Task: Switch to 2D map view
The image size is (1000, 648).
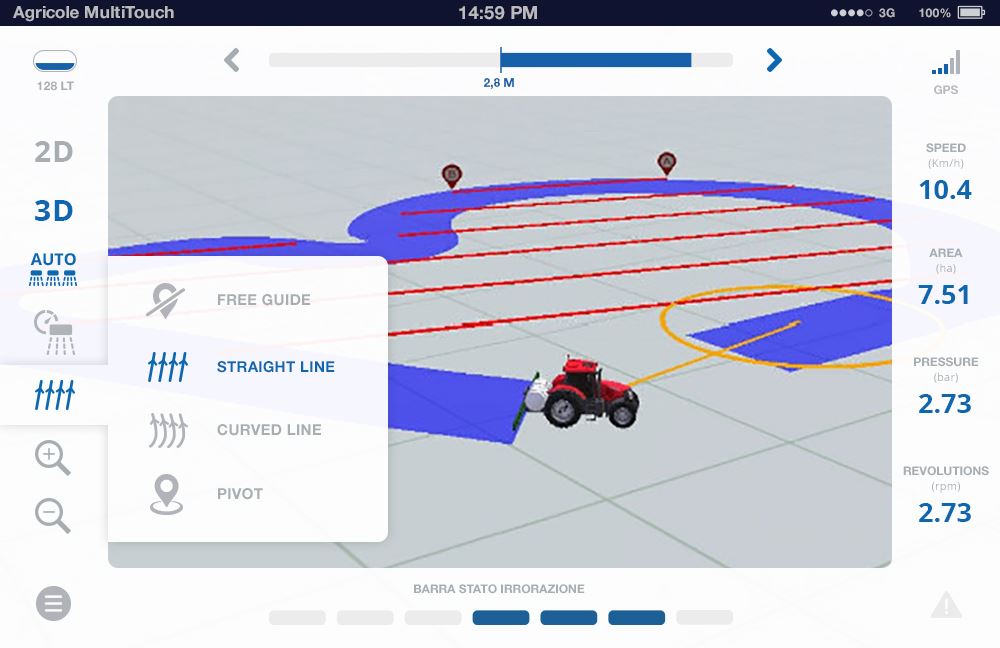Action: tap(54, 152)
